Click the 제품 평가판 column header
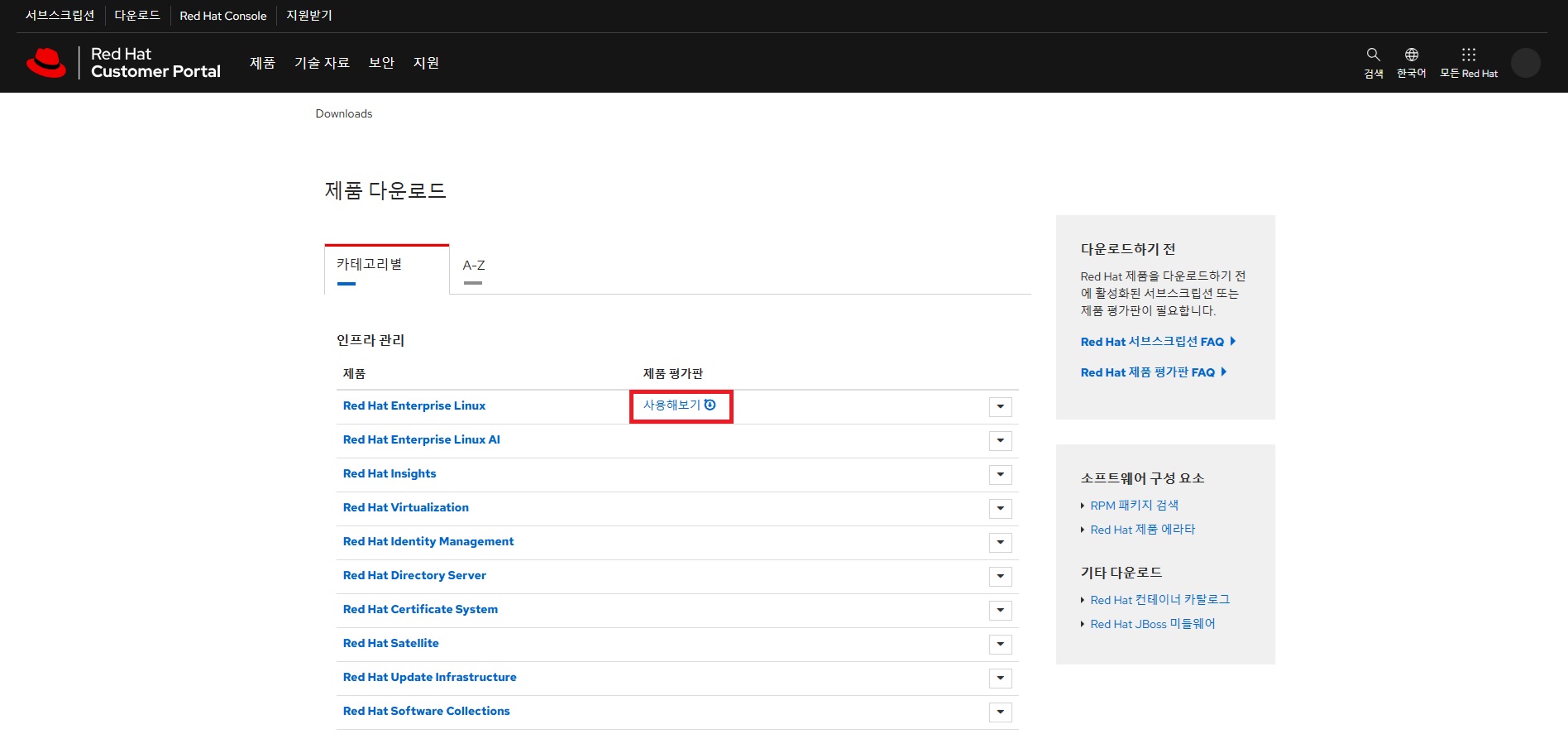Viewport: 1568px width, 734px height. pyautogui.click(x=673, y=373)
